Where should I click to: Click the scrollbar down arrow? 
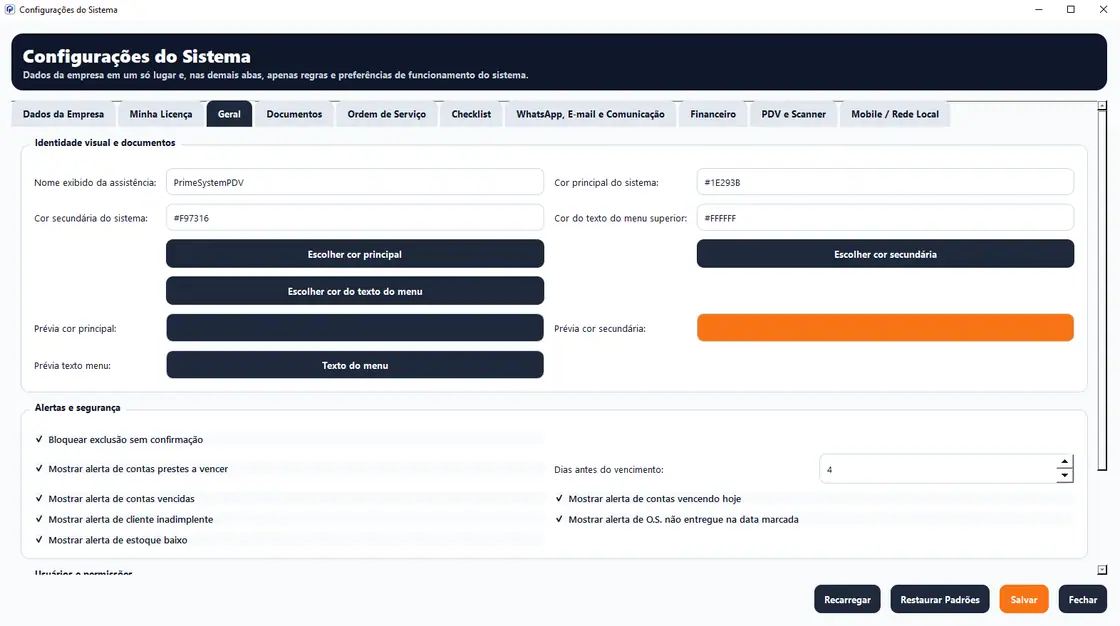[x=1102, y=570]
